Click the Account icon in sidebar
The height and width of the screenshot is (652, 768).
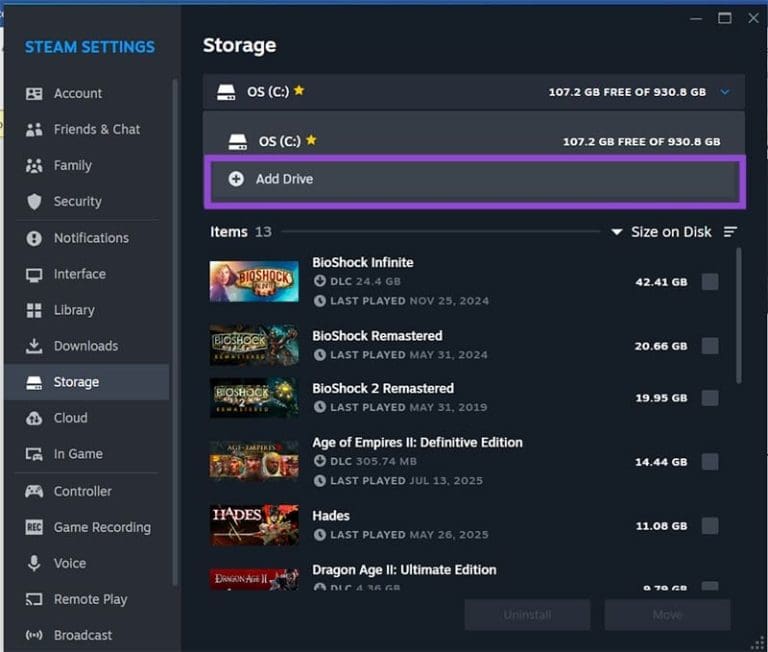coord(34,93)
